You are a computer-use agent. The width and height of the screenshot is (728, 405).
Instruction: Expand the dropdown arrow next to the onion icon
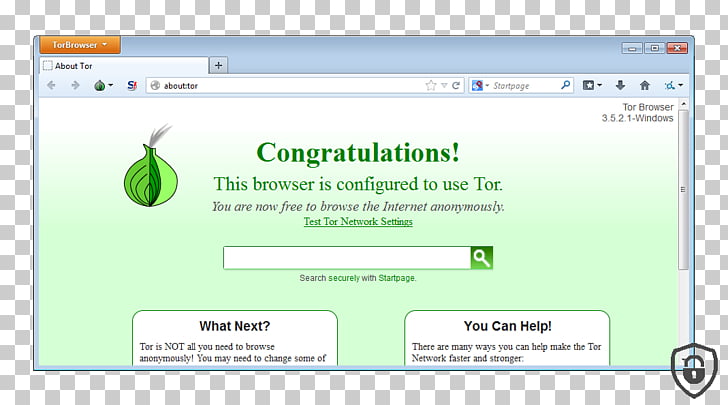pos(110,85)
